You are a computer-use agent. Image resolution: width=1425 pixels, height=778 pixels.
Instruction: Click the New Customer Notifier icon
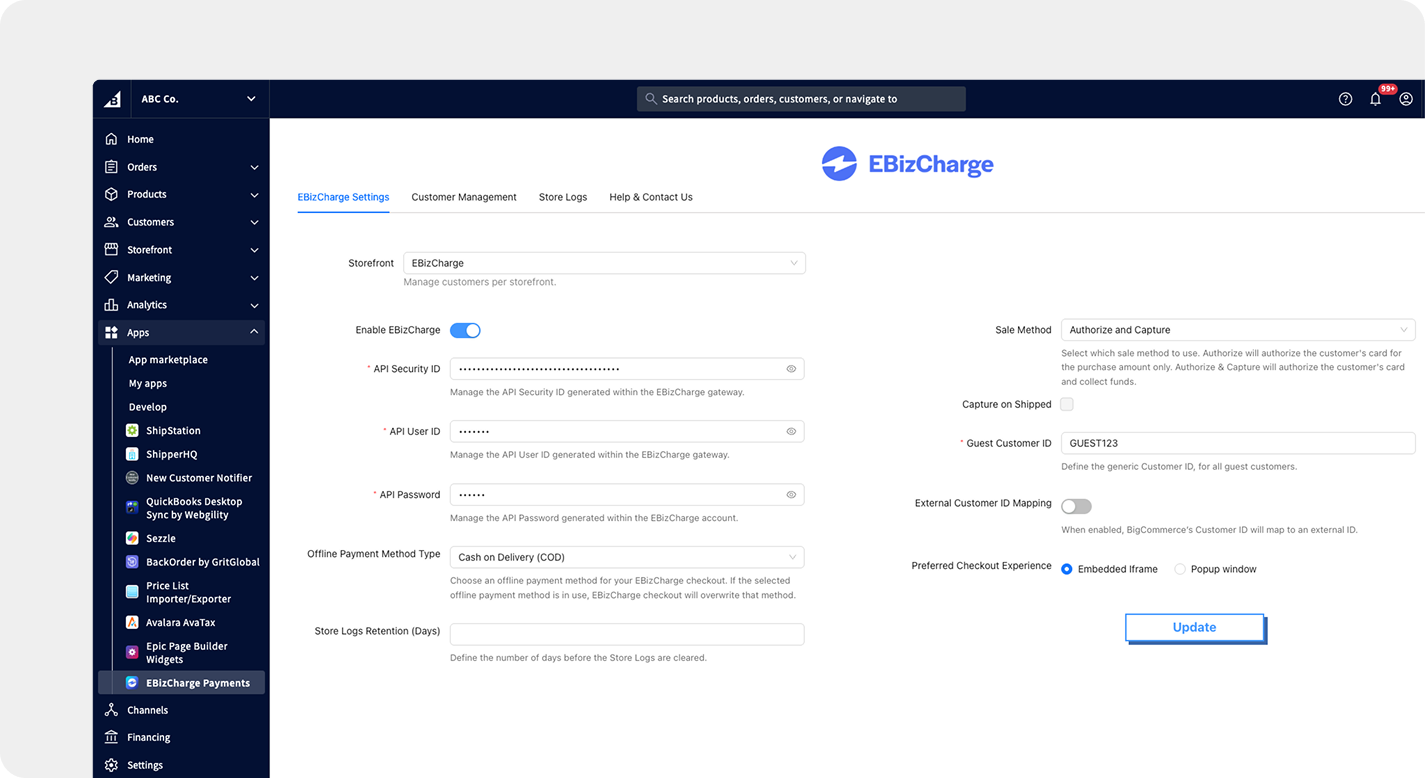[x=132, y=478]
